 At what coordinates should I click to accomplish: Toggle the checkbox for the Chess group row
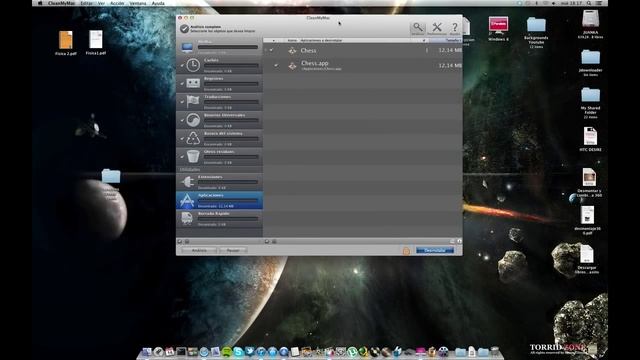click(271, 50)
